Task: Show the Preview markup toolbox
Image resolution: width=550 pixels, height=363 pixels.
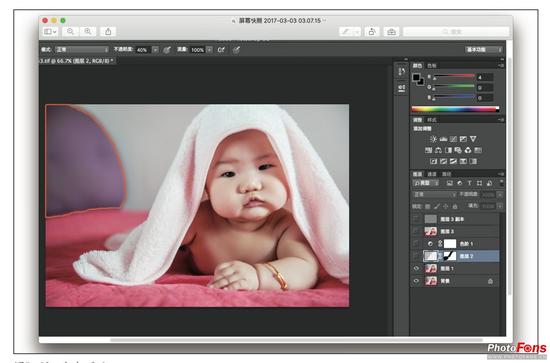Action: coord(391,32)
